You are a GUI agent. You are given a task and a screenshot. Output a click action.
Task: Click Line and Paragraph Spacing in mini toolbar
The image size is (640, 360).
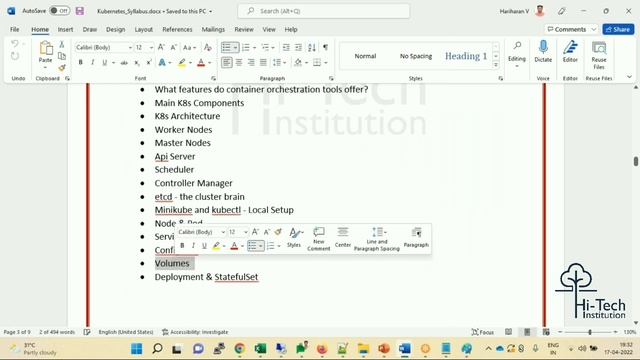(377, 238)
